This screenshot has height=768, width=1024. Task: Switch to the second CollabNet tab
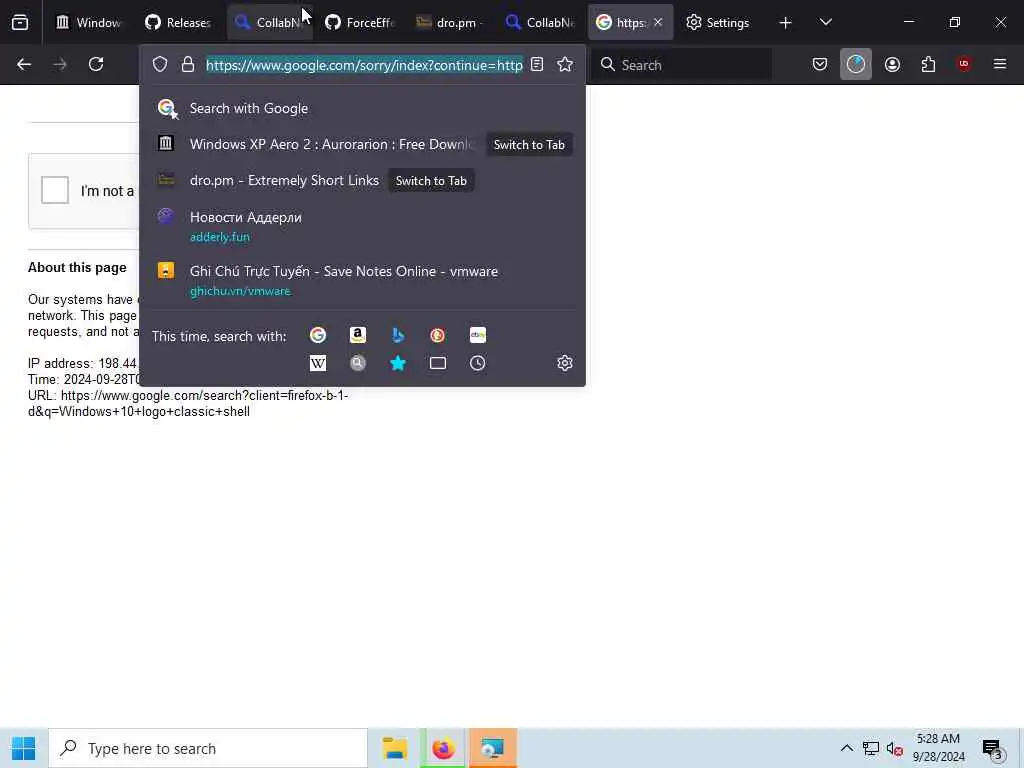click(540, 23)
